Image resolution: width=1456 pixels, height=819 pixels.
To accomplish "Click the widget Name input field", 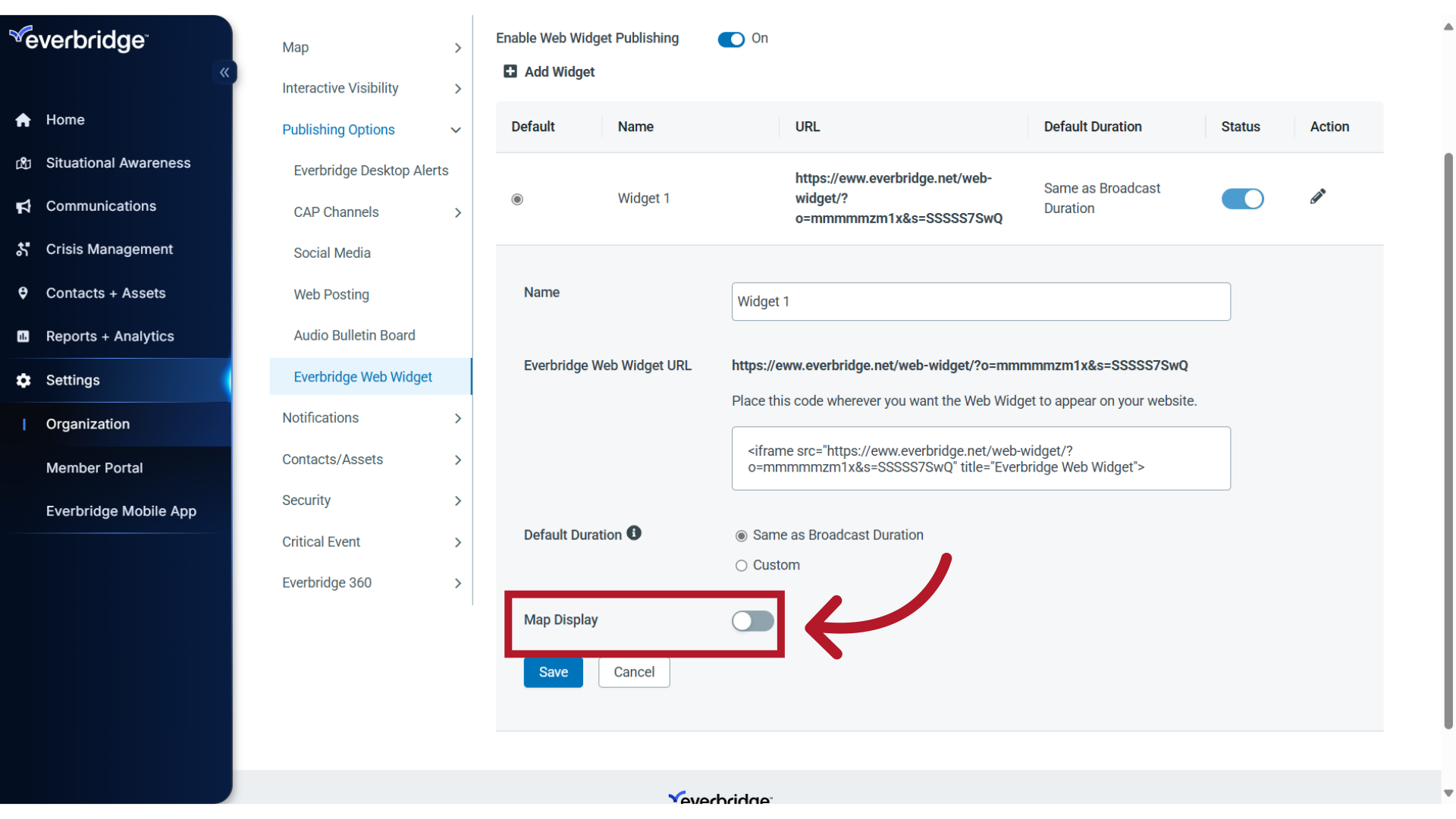I will [981, 302].
